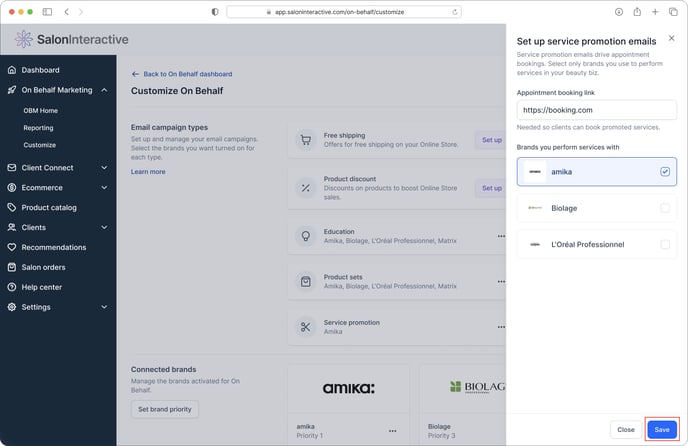Click the Service promotion scissors icon
The width and height of the screenshot is (688, 446).
pyautogui.click(x=306, y=327)
